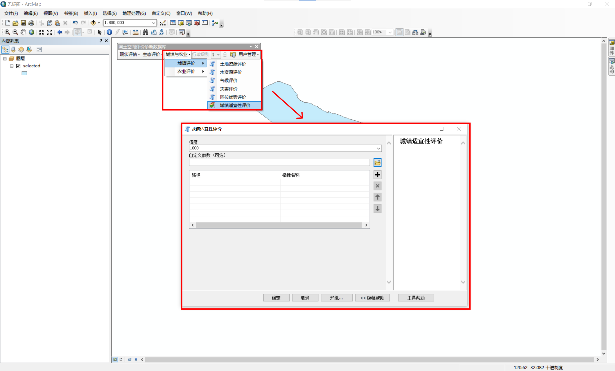Click the layer symbol swatch under selected layer
Viewport: 615px width, 371px height.
(24, 73)
